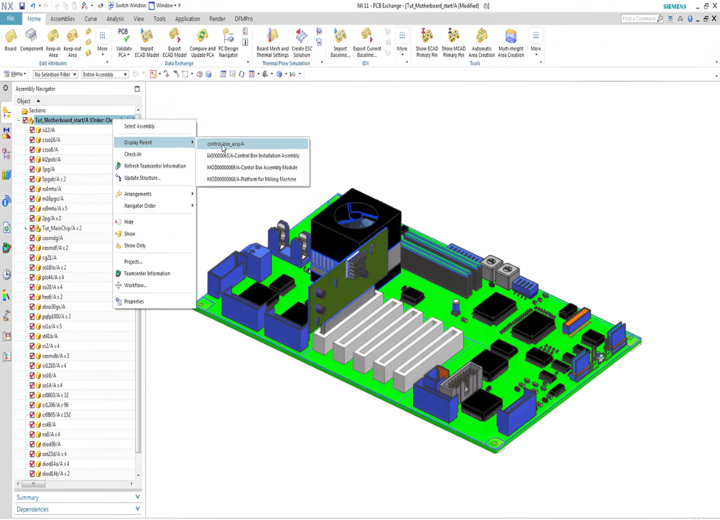Choose the Keep-in Area tool
Screen dimensions: 720x520
[x=53, y=42]
